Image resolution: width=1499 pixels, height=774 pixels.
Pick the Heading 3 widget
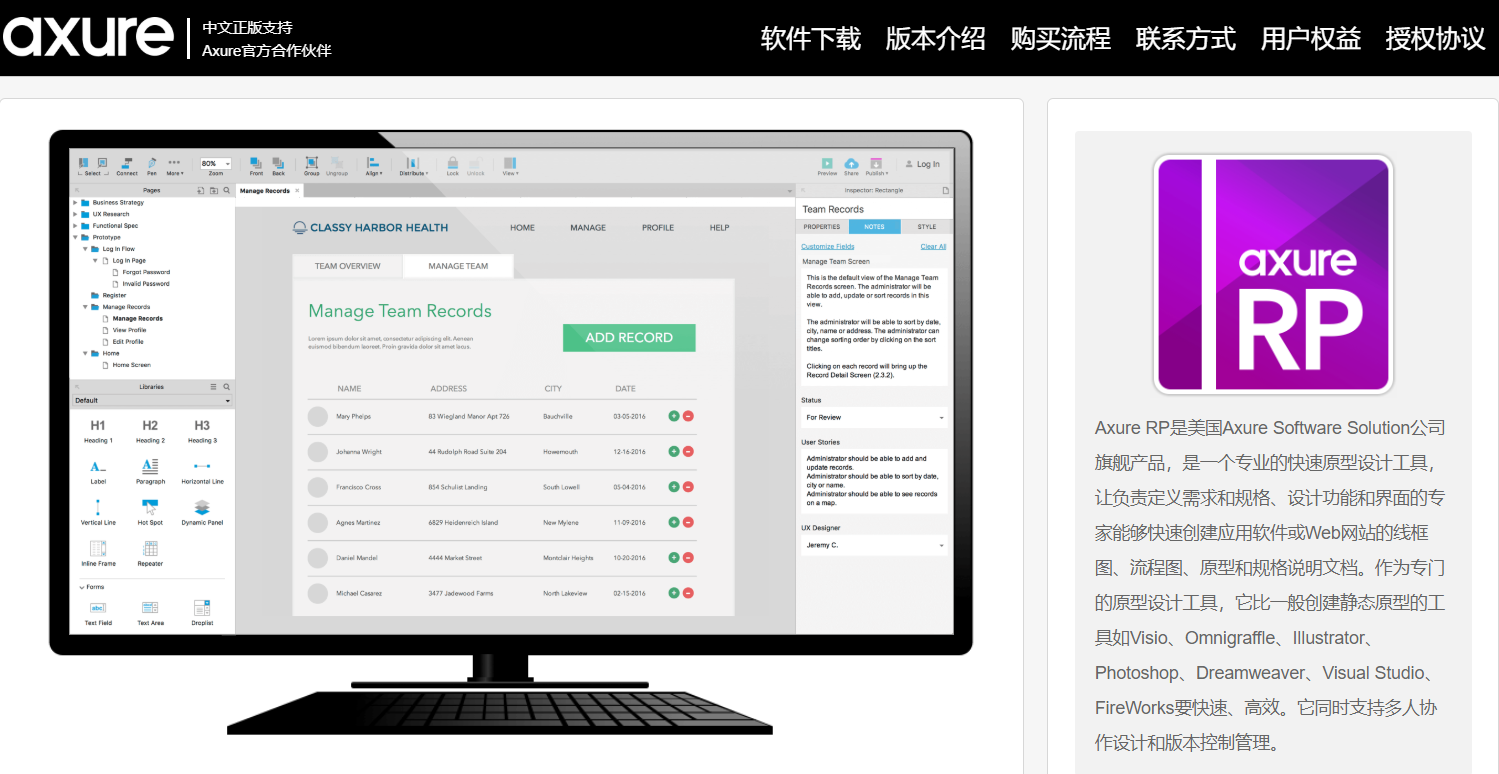click(x=202, y=431)
